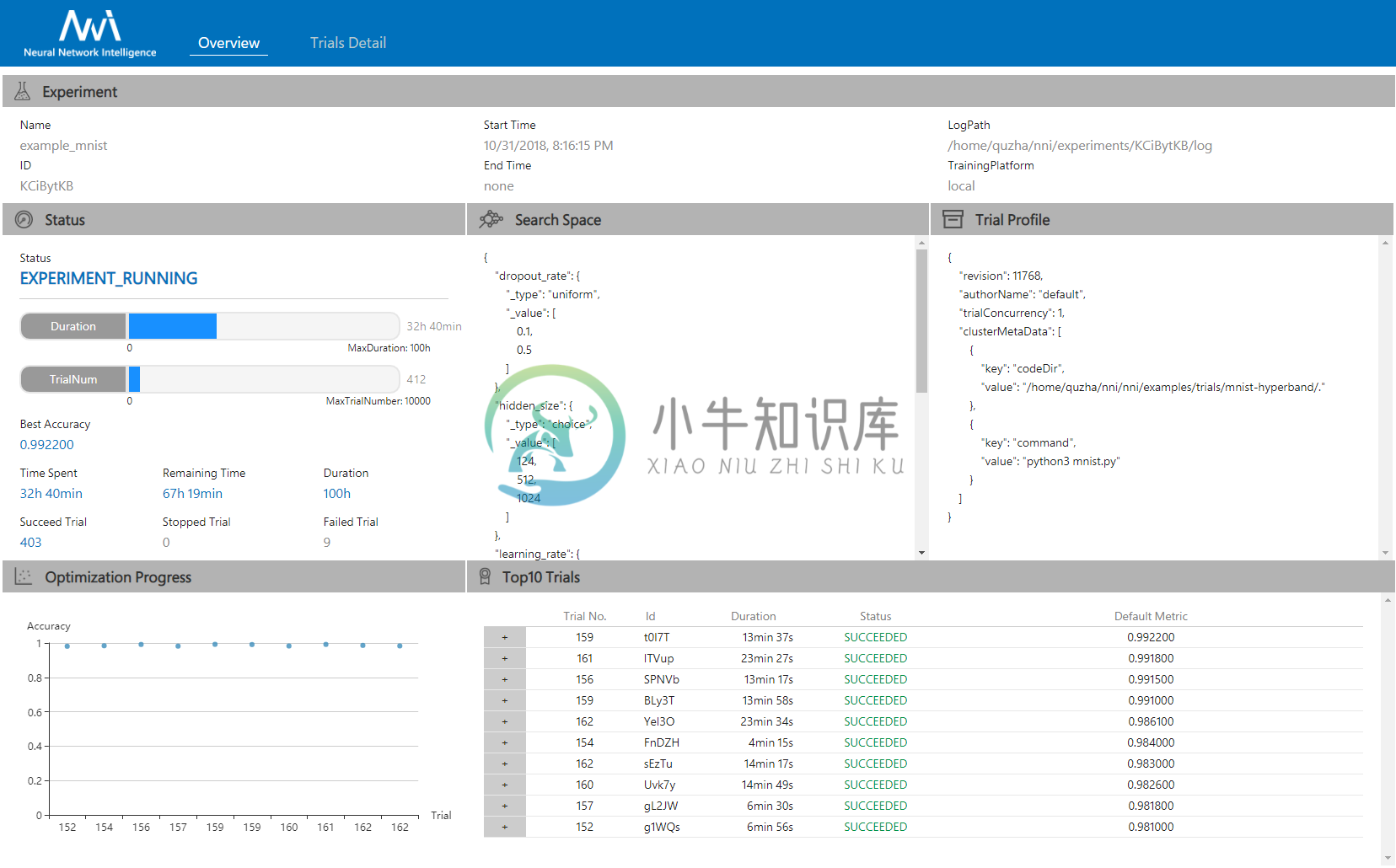Click the "revision": 11768 line in Trial Profile

1001,276
